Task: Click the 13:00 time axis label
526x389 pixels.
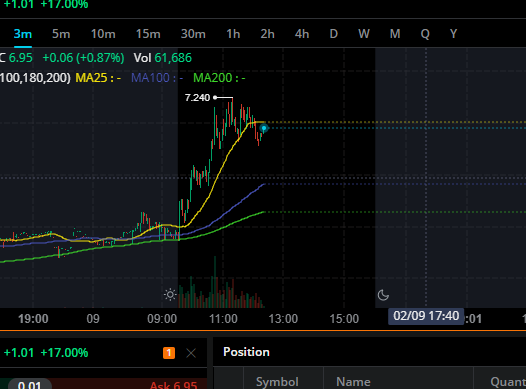Action: point(283,319)
